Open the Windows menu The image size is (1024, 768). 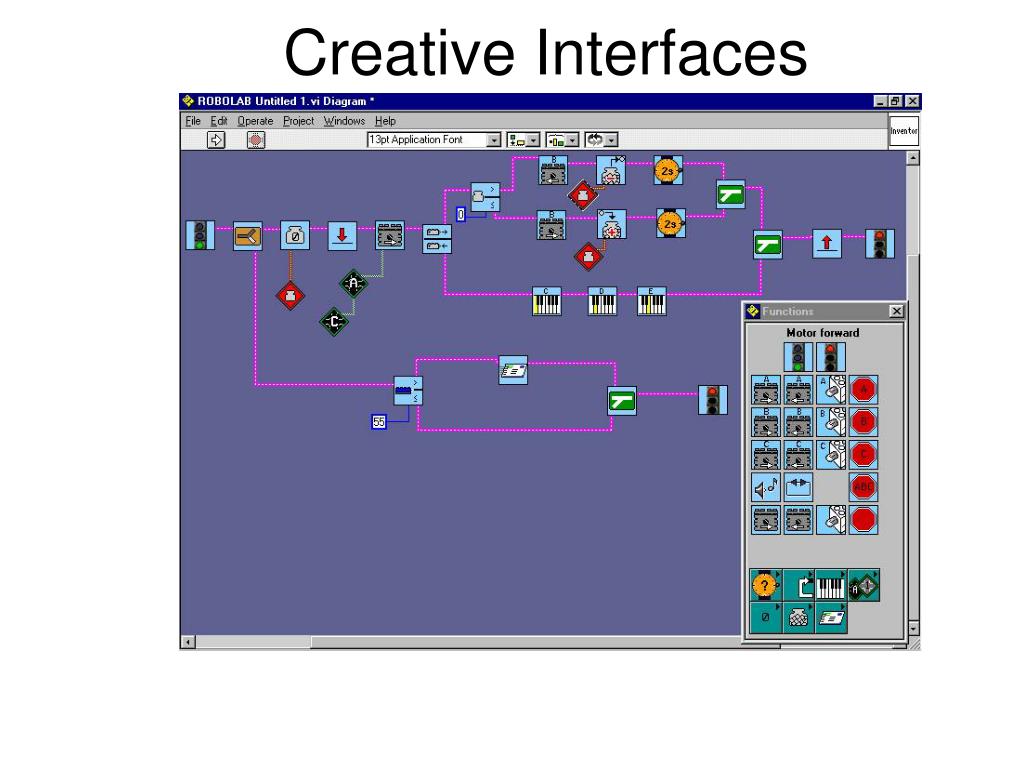coord(344,121)
